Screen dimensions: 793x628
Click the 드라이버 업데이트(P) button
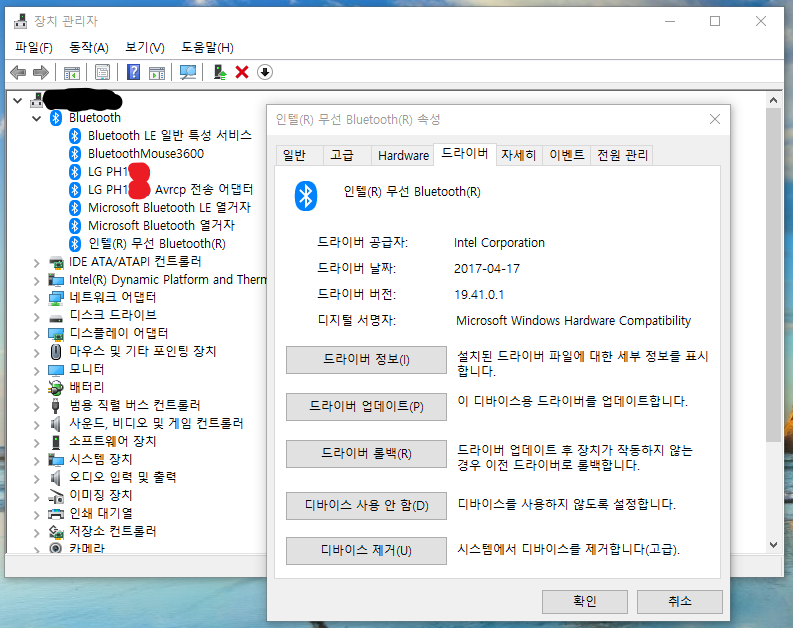point(366,407)
